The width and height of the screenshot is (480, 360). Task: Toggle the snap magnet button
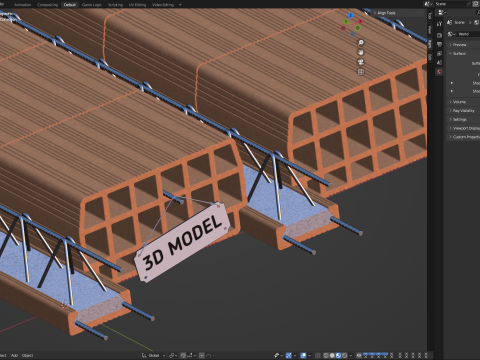point(183,355)
